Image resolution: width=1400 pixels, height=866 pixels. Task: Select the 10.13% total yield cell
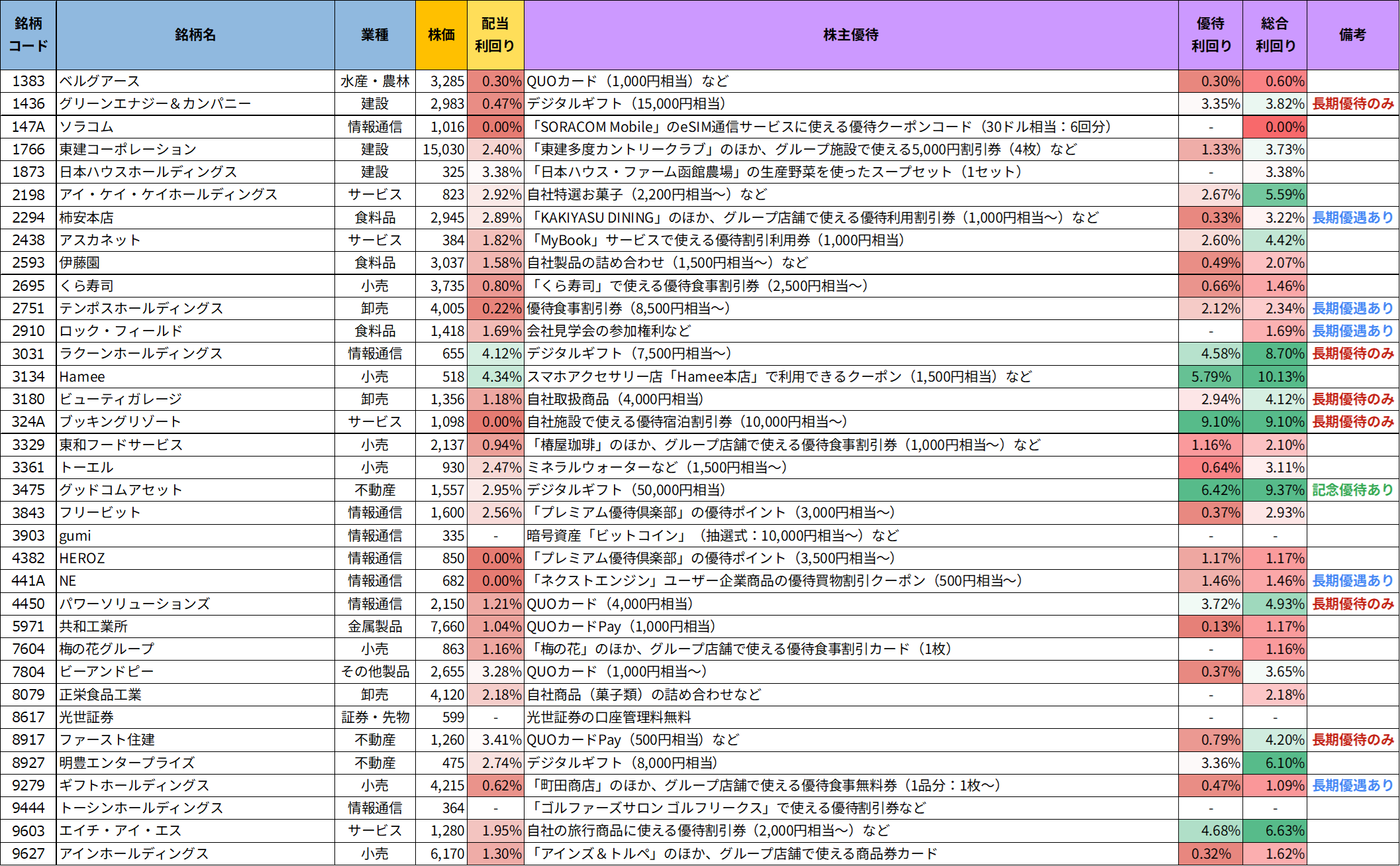point(1275,376)
